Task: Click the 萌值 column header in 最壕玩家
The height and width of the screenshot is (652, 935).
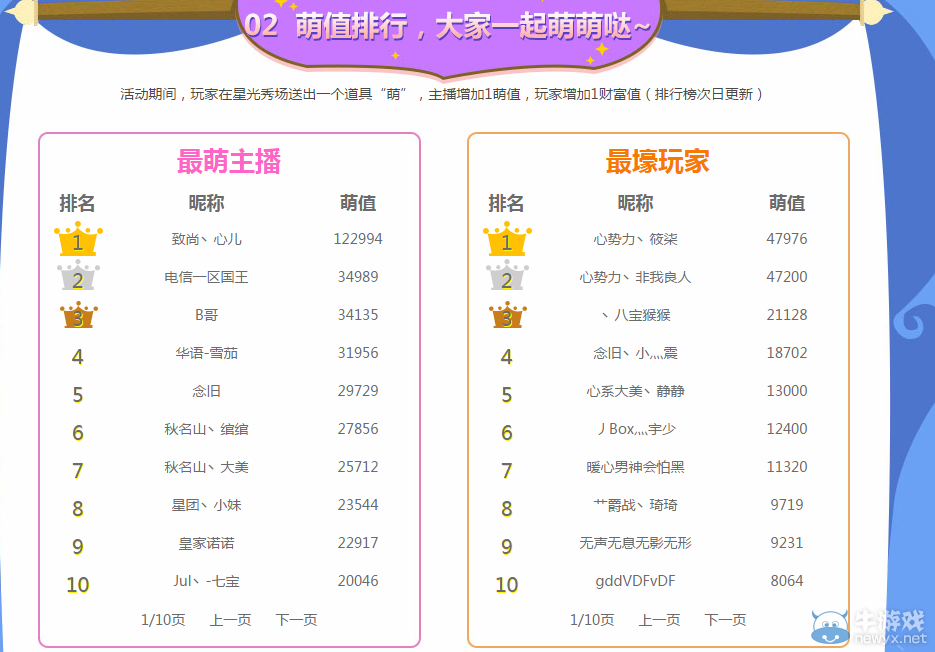Action: coord(787,203)
